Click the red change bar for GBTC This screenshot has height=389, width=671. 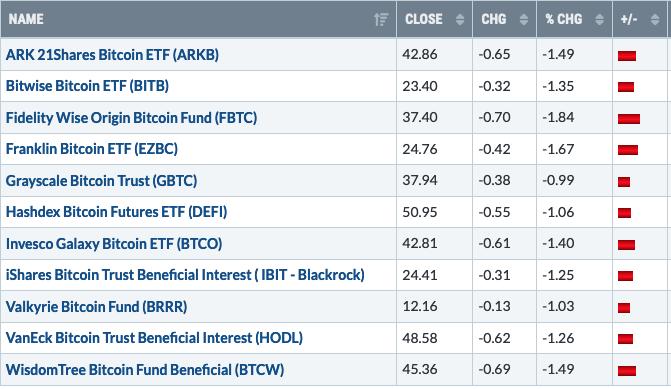coord(624,182)
